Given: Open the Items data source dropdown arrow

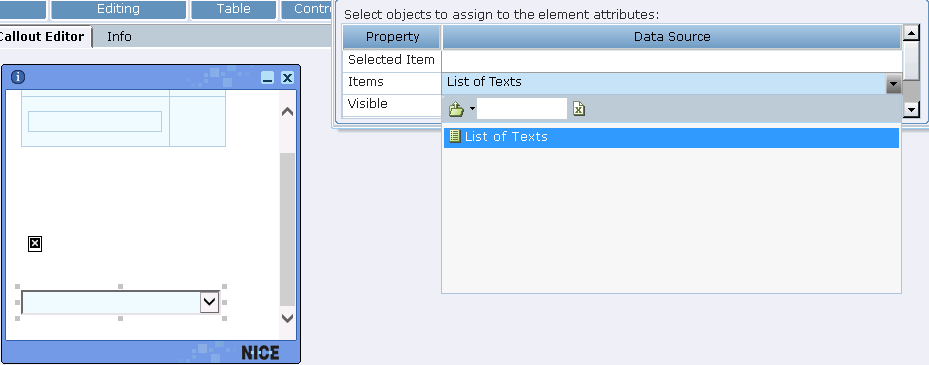Looking at the screenshot, I should click(893, 85).
